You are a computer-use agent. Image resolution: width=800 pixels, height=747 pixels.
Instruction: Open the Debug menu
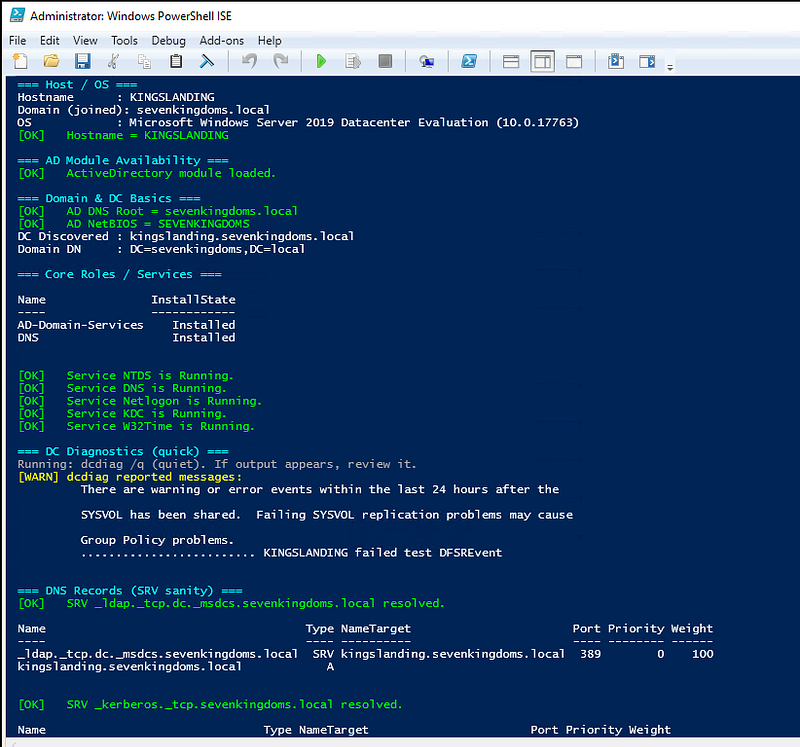point(168,40)
